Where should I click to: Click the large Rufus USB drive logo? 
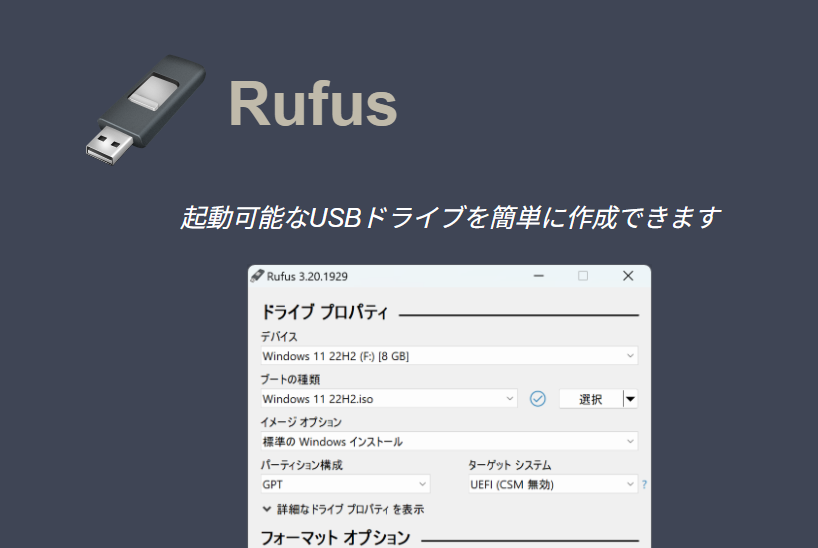(x=144, y=106)
